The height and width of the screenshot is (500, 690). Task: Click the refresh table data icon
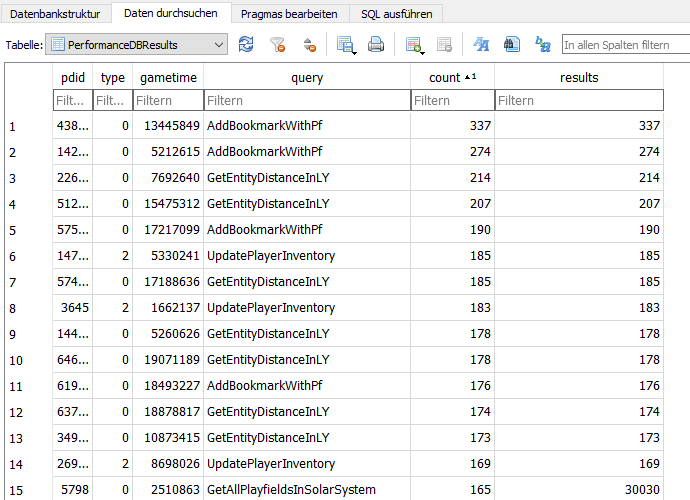click(x=246, y=44)
